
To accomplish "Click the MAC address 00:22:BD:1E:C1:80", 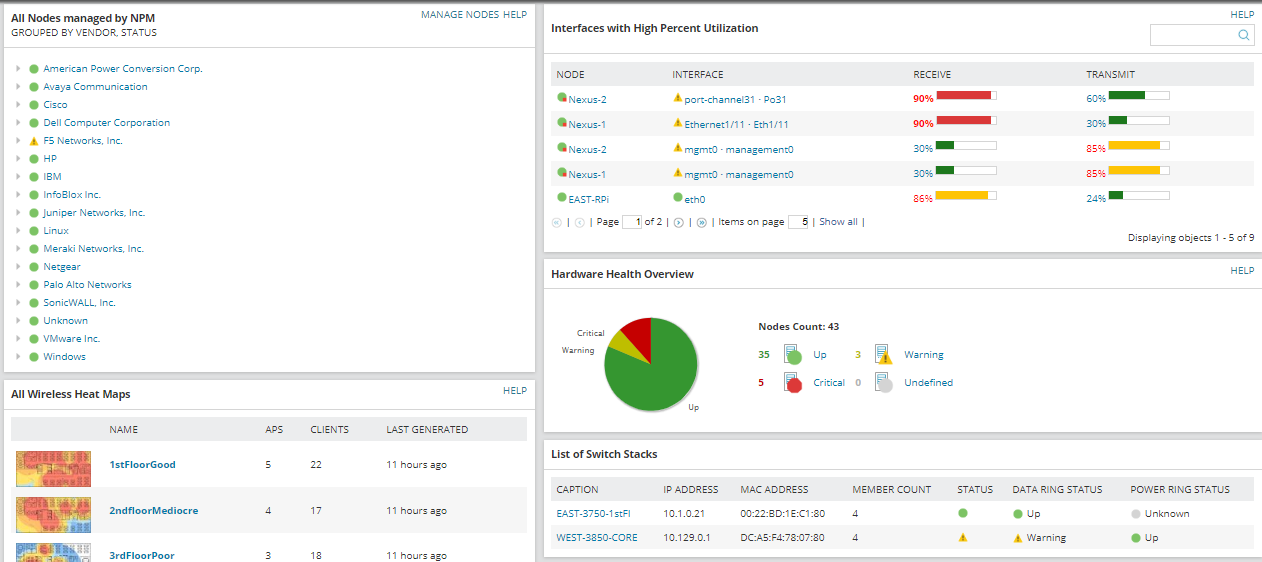I will pos(782,513).
